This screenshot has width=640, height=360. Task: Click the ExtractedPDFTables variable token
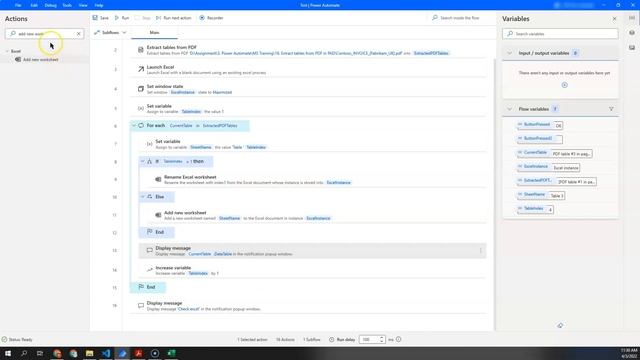[x=431, y=53]
